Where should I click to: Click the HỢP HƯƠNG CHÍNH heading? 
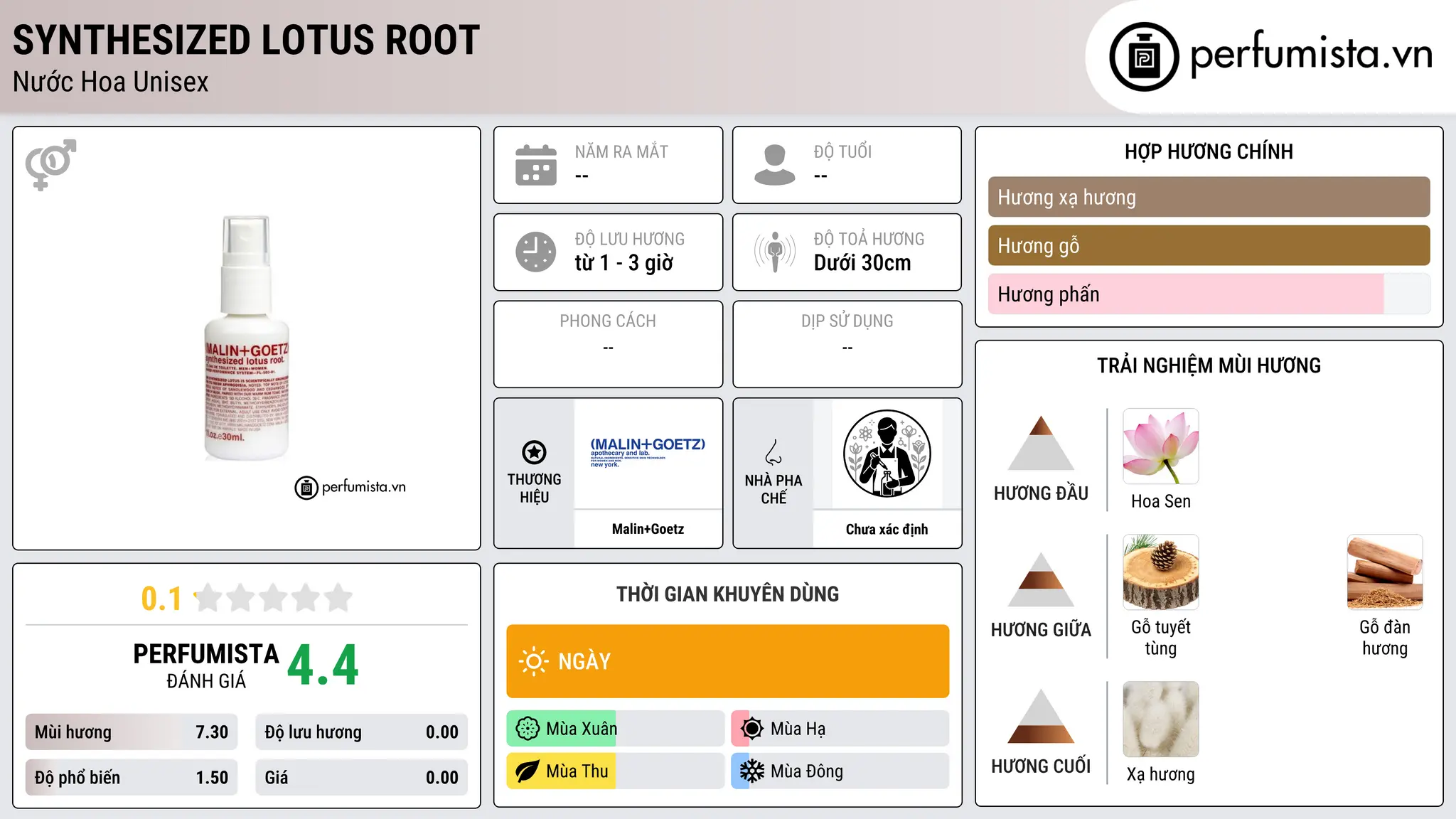coord(1209,151)
